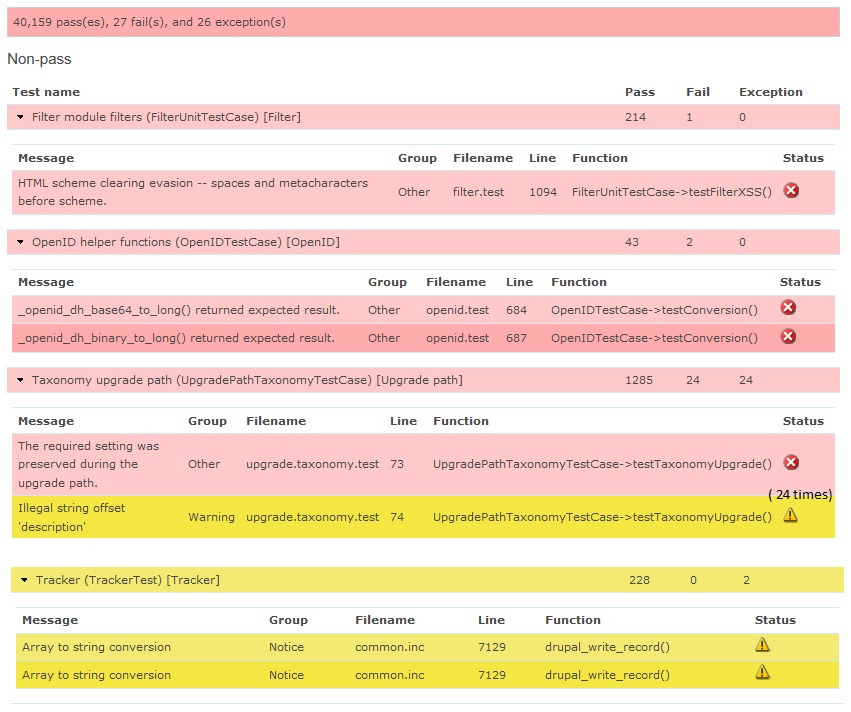Click fail icon for taxonomy line 73
The image size is (851, 712).
point(791,462)
